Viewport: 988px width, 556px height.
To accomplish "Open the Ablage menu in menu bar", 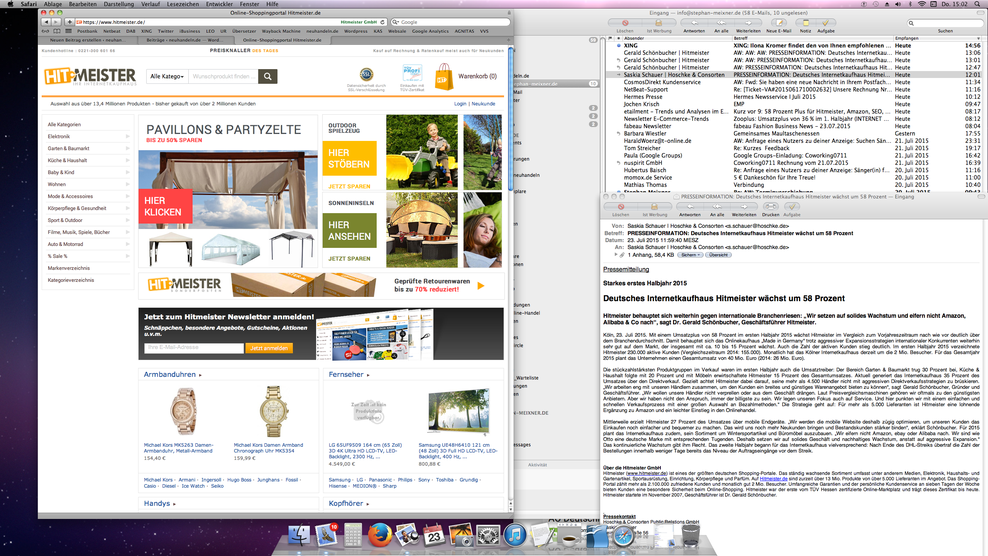I will click(x=52, y=4).
